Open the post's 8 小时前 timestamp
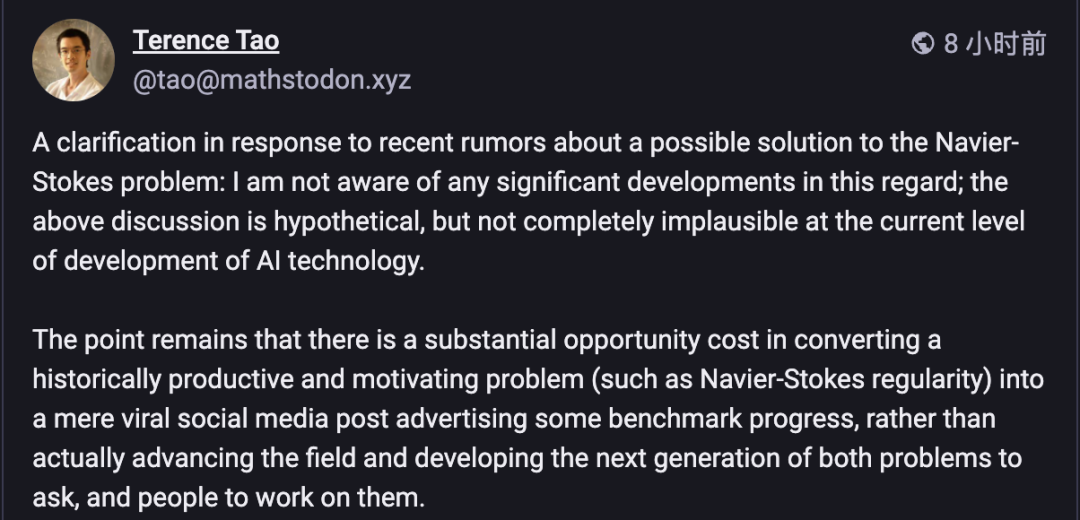This screenshot has width=1080, height=520. (x=995, y=43)
